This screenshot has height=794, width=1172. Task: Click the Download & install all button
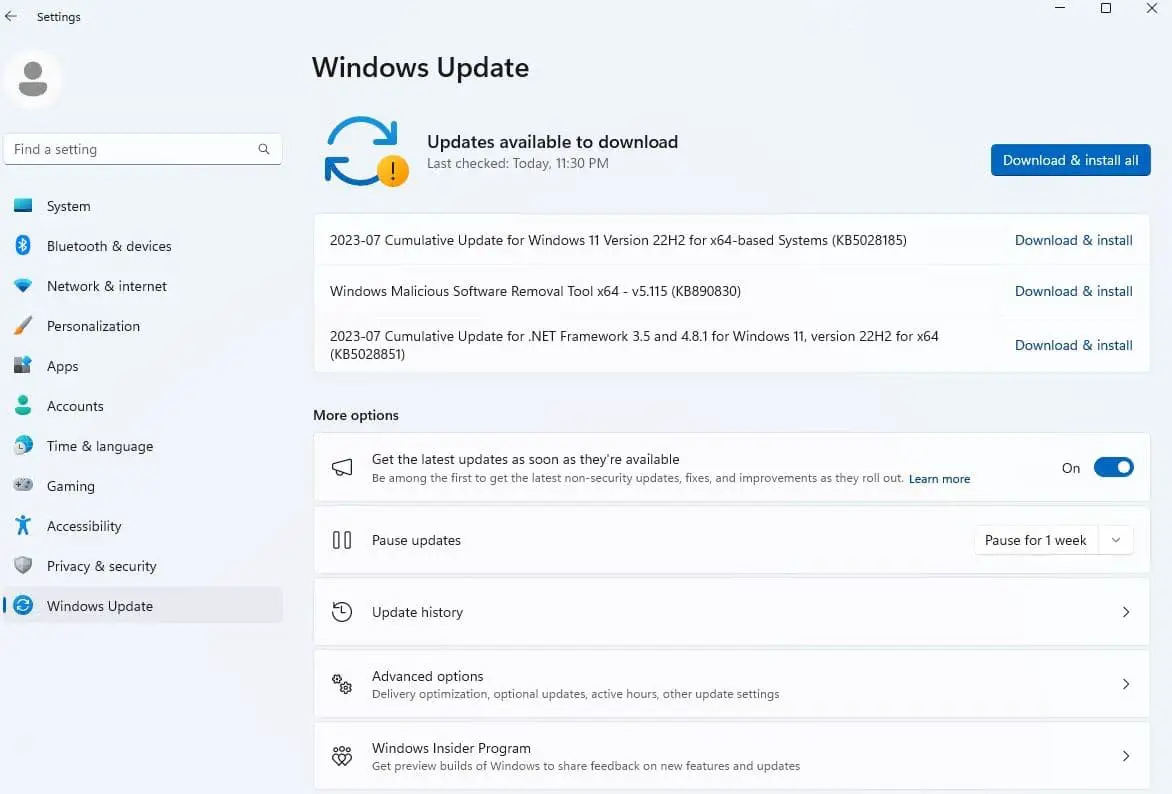[x=1070, y=160]
